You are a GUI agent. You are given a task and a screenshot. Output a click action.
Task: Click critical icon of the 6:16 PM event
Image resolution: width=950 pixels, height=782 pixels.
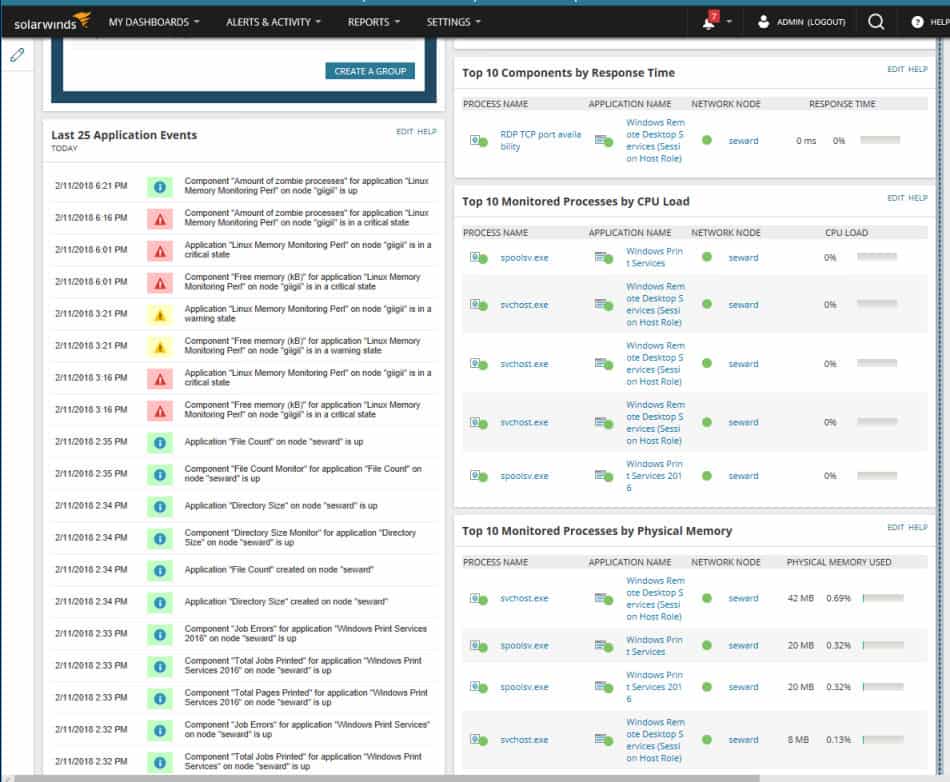(160, 219)
